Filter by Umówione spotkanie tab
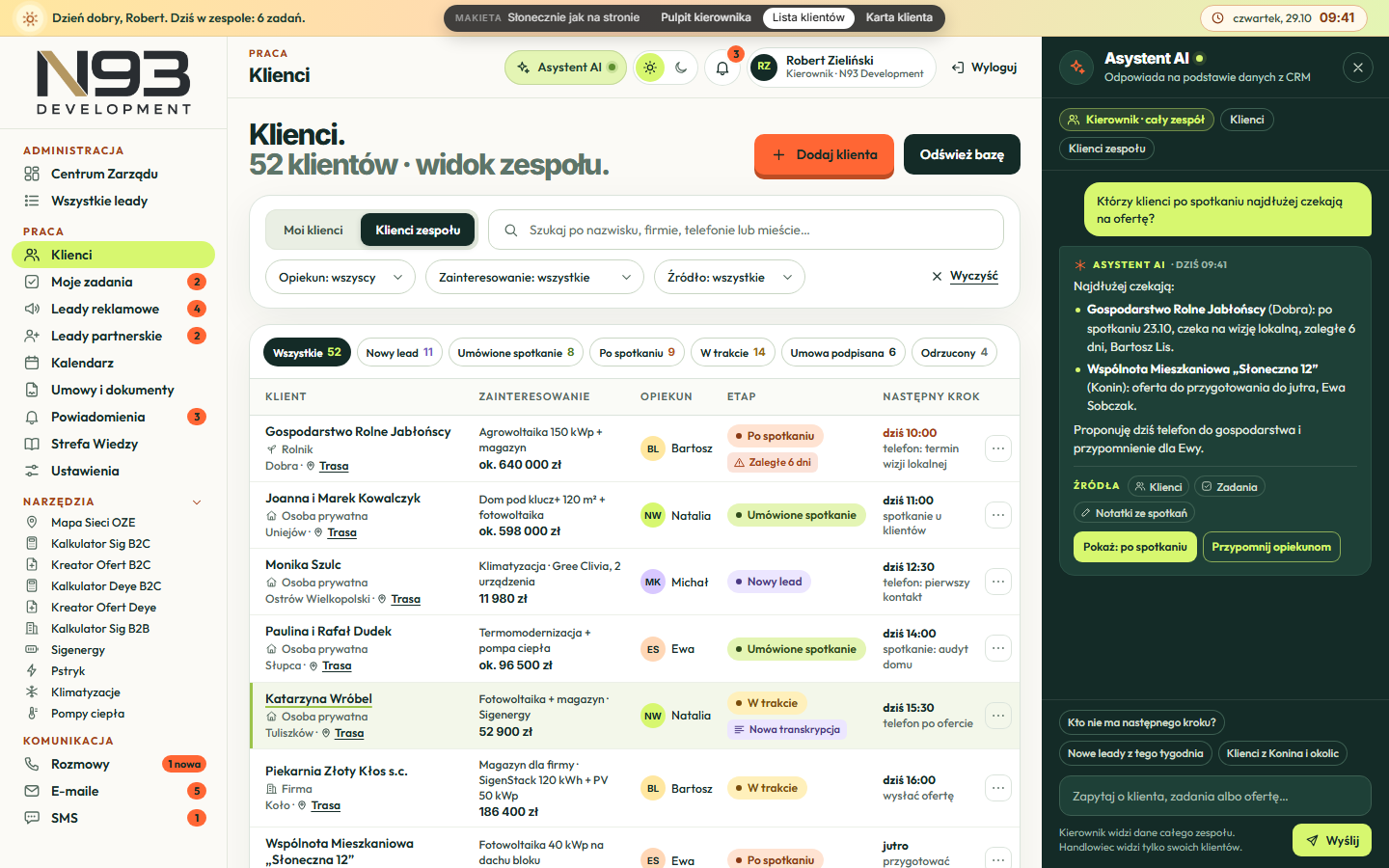 [516, 352]
